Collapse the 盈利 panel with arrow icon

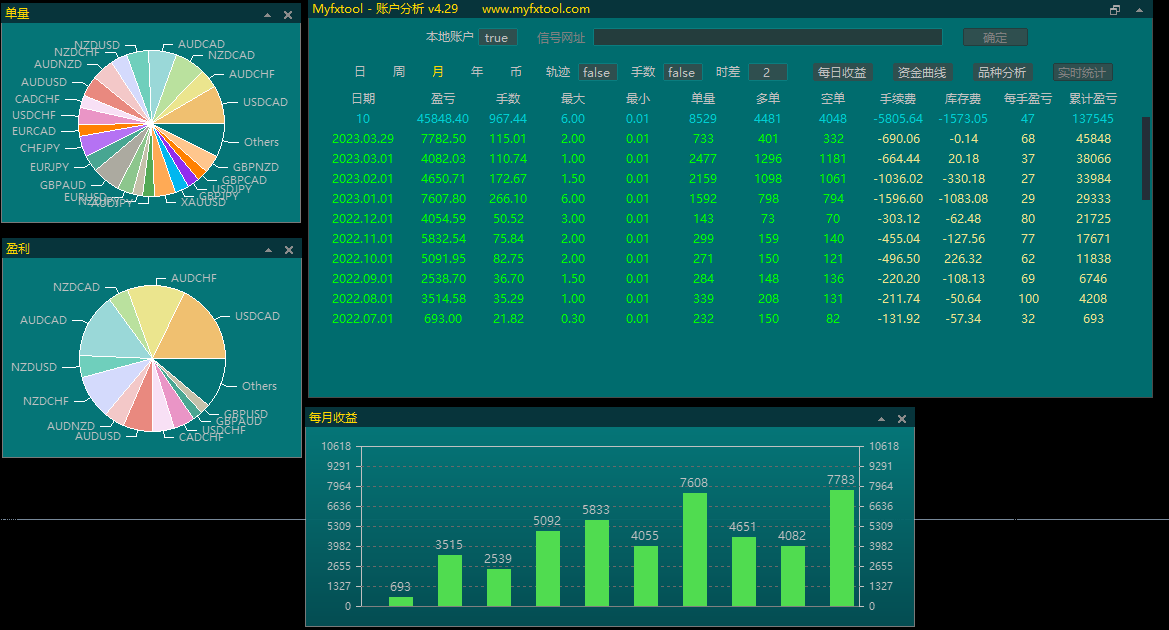(x=268, y=250)
